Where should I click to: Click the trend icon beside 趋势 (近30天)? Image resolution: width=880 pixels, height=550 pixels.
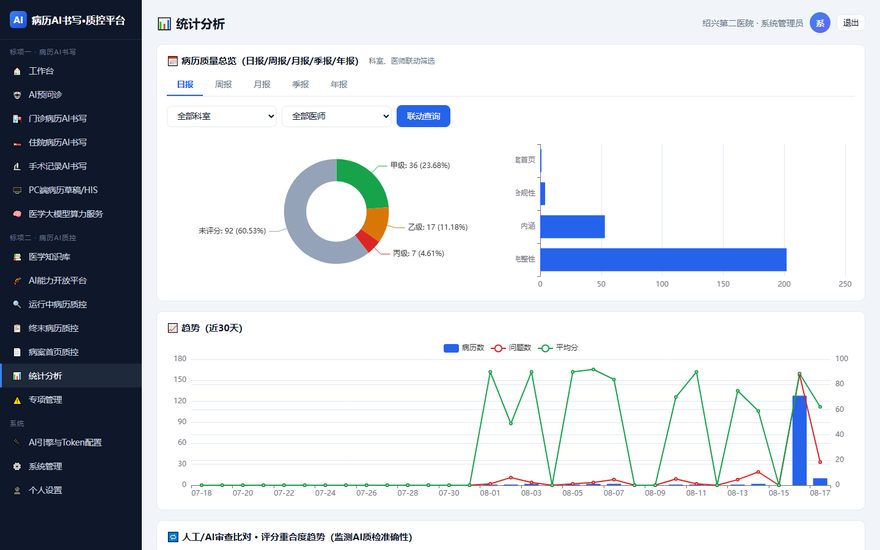tap(173, 328)
